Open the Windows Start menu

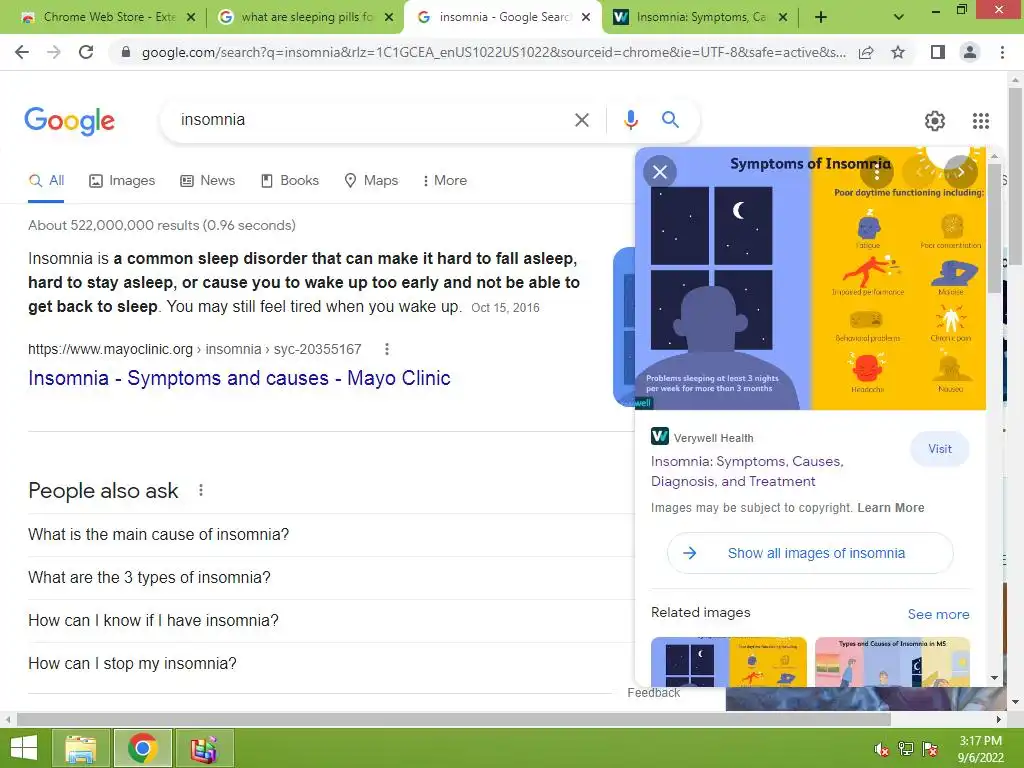point(24,748)
